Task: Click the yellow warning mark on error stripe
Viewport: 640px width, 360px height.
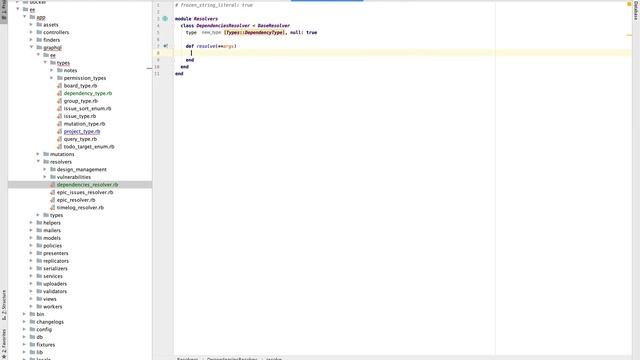Action: tap(629, 35)
